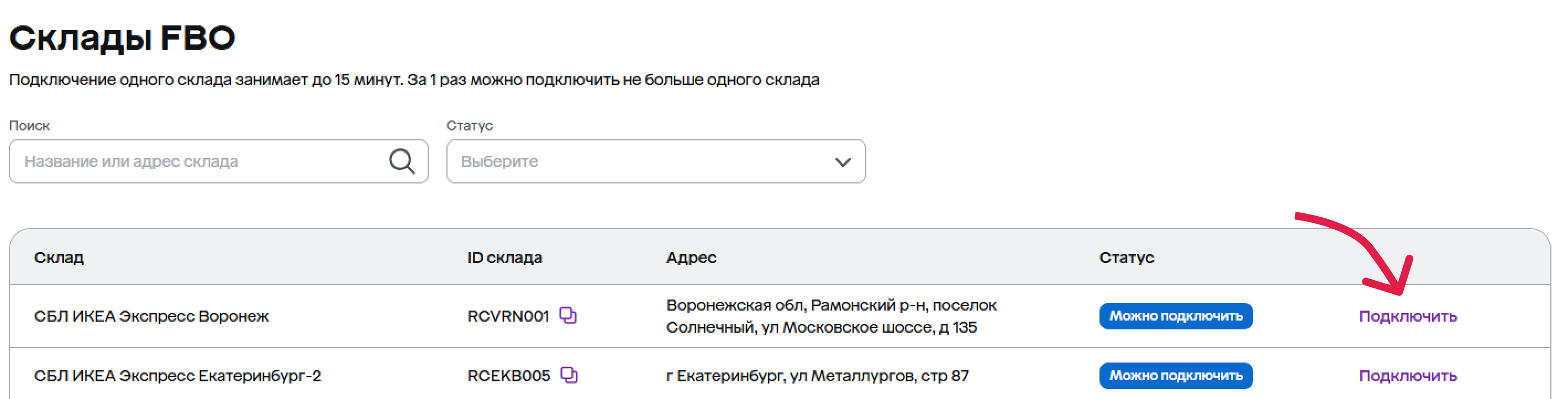
Task: Click the RCVRN001 ID text
Action: (x=508, y=316)
